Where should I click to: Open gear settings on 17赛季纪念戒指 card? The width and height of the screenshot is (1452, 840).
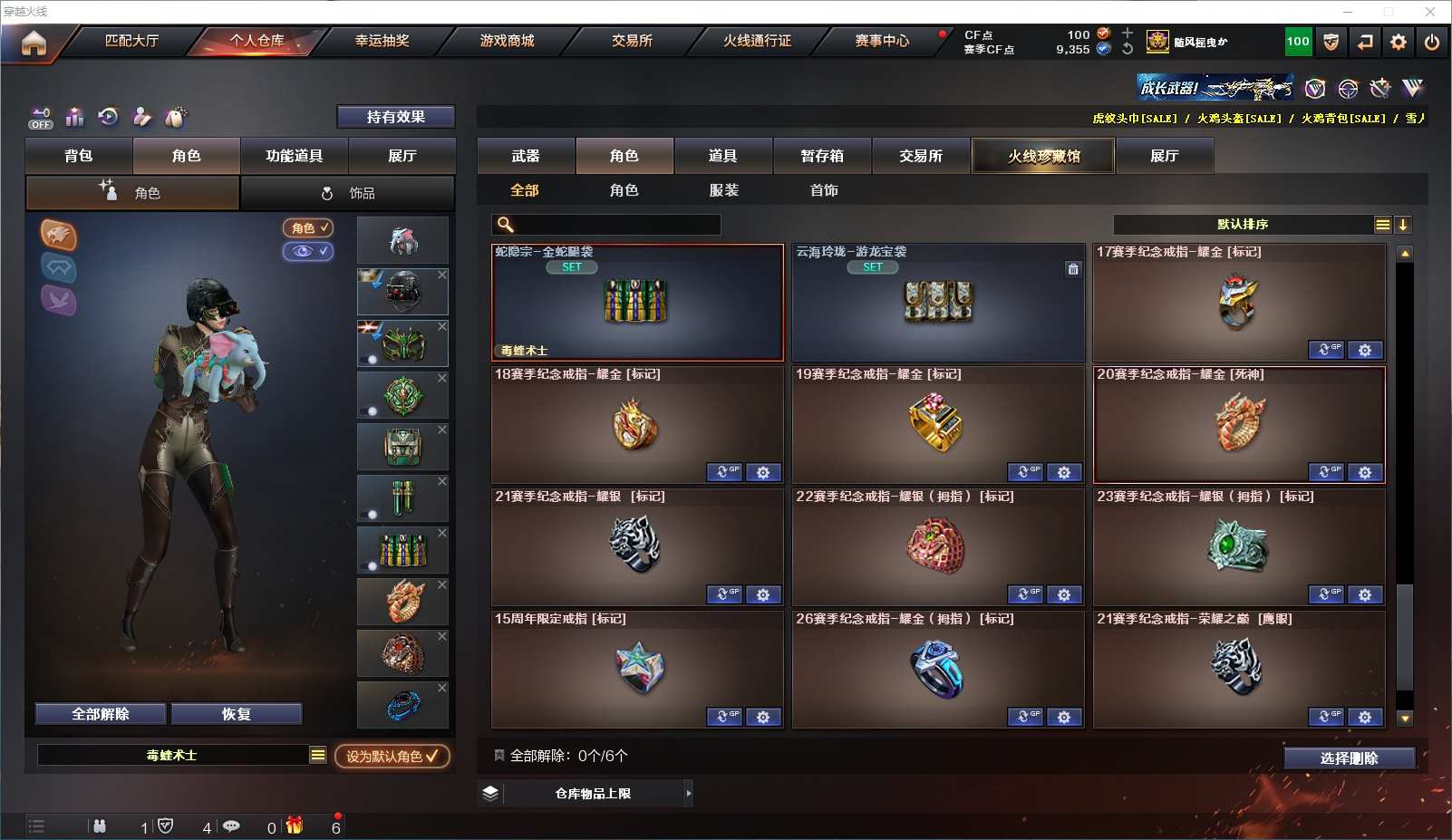(x=1365, y=350)
